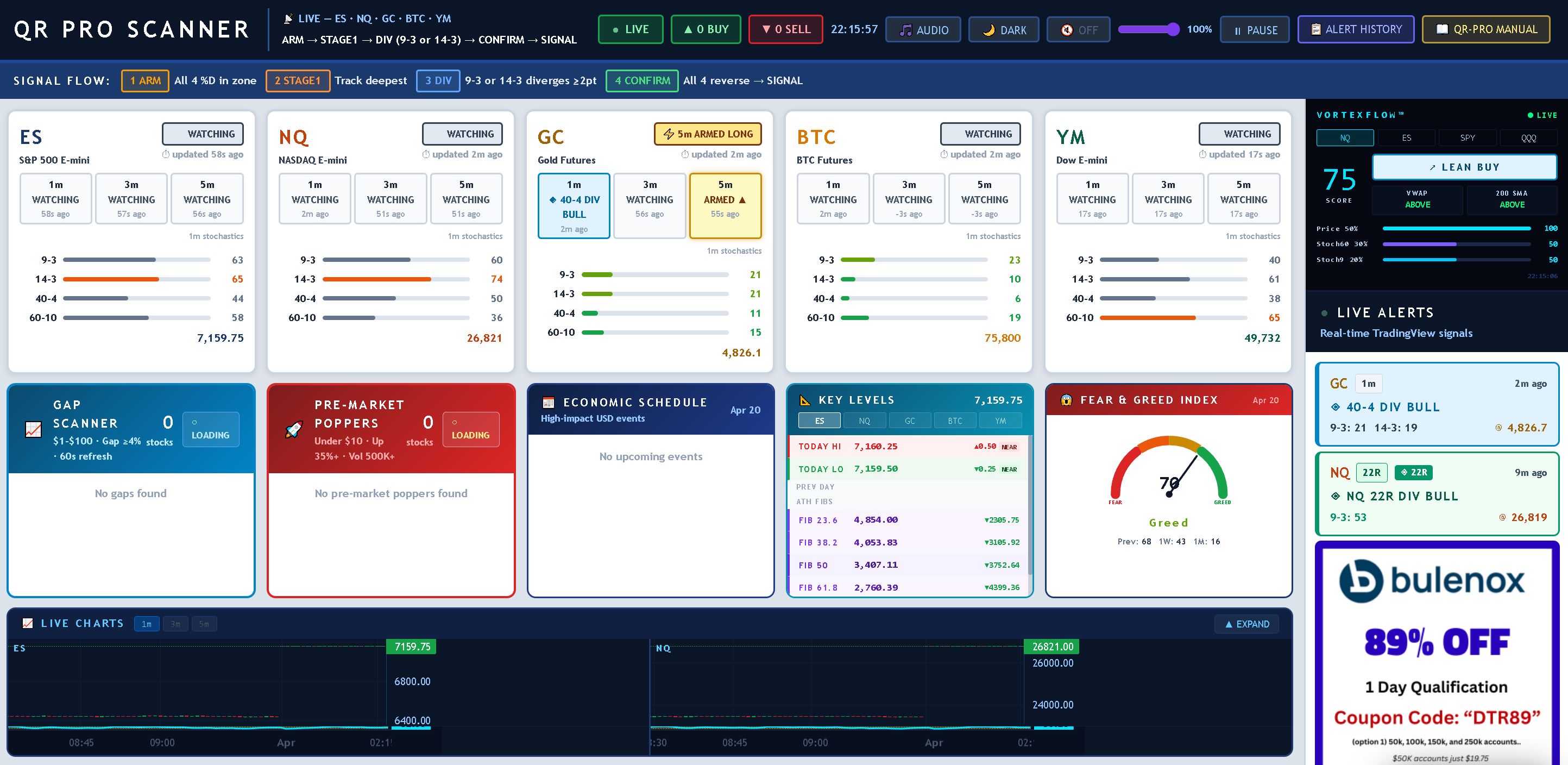Image resolution: width=1568 pixels, height=765 pixels.
Task: Click the satellite icon before LIVE tickers text
Action: [x=288, y=18]
